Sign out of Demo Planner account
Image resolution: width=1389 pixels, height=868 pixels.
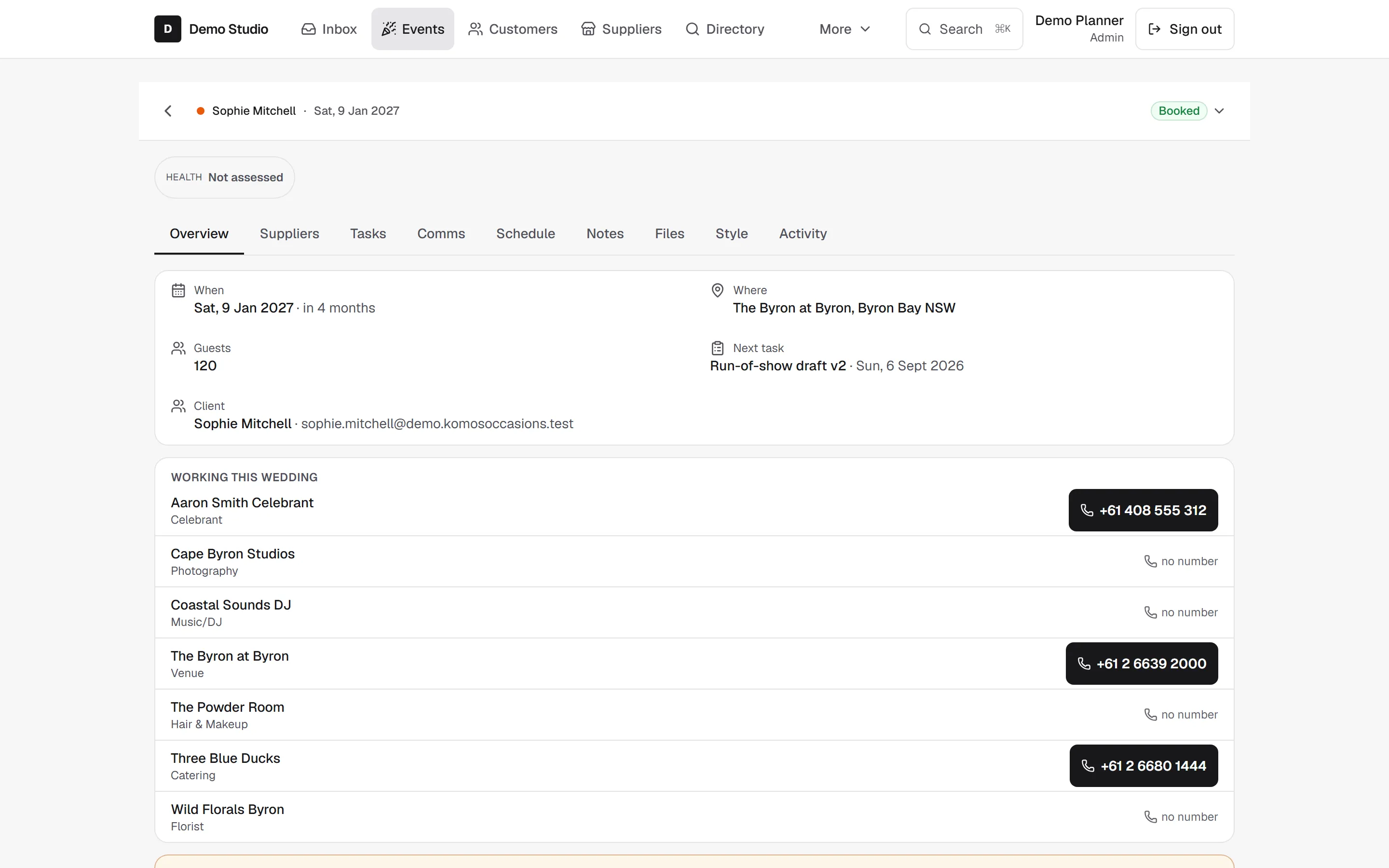[x=1185, y=29]
